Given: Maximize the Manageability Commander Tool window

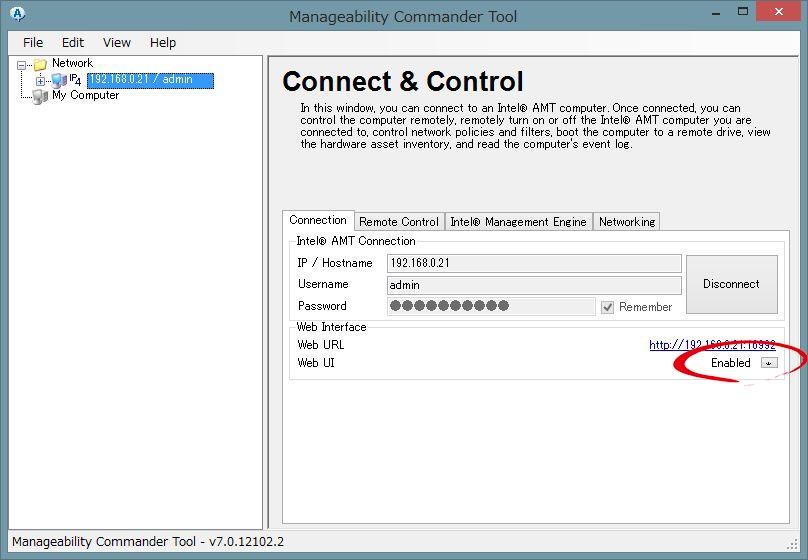Looking at the screenshot, I should coord(743,11).
